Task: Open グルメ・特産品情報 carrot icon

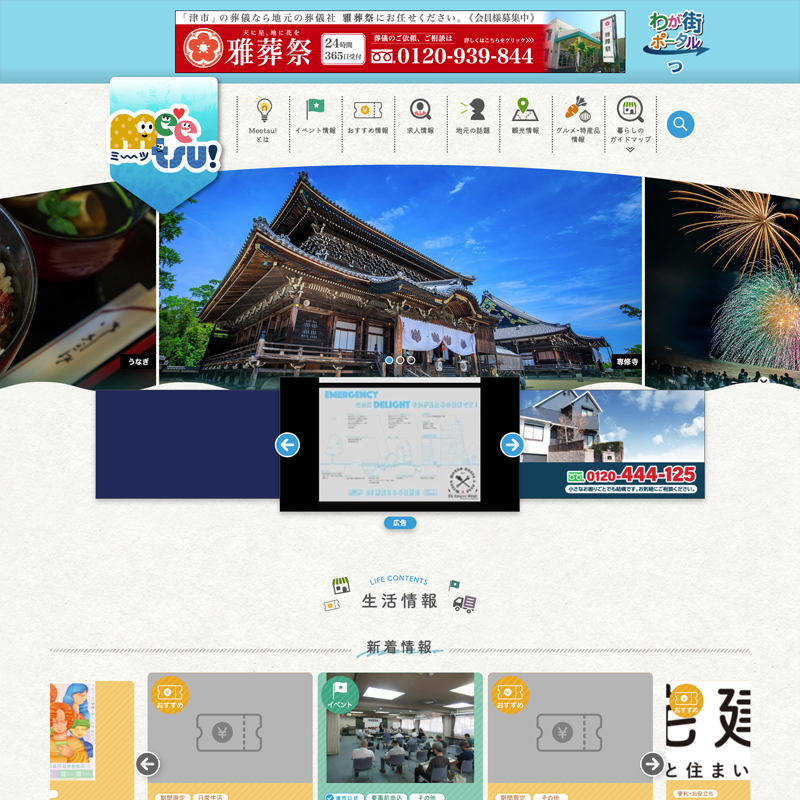Action: click(577, 122)
